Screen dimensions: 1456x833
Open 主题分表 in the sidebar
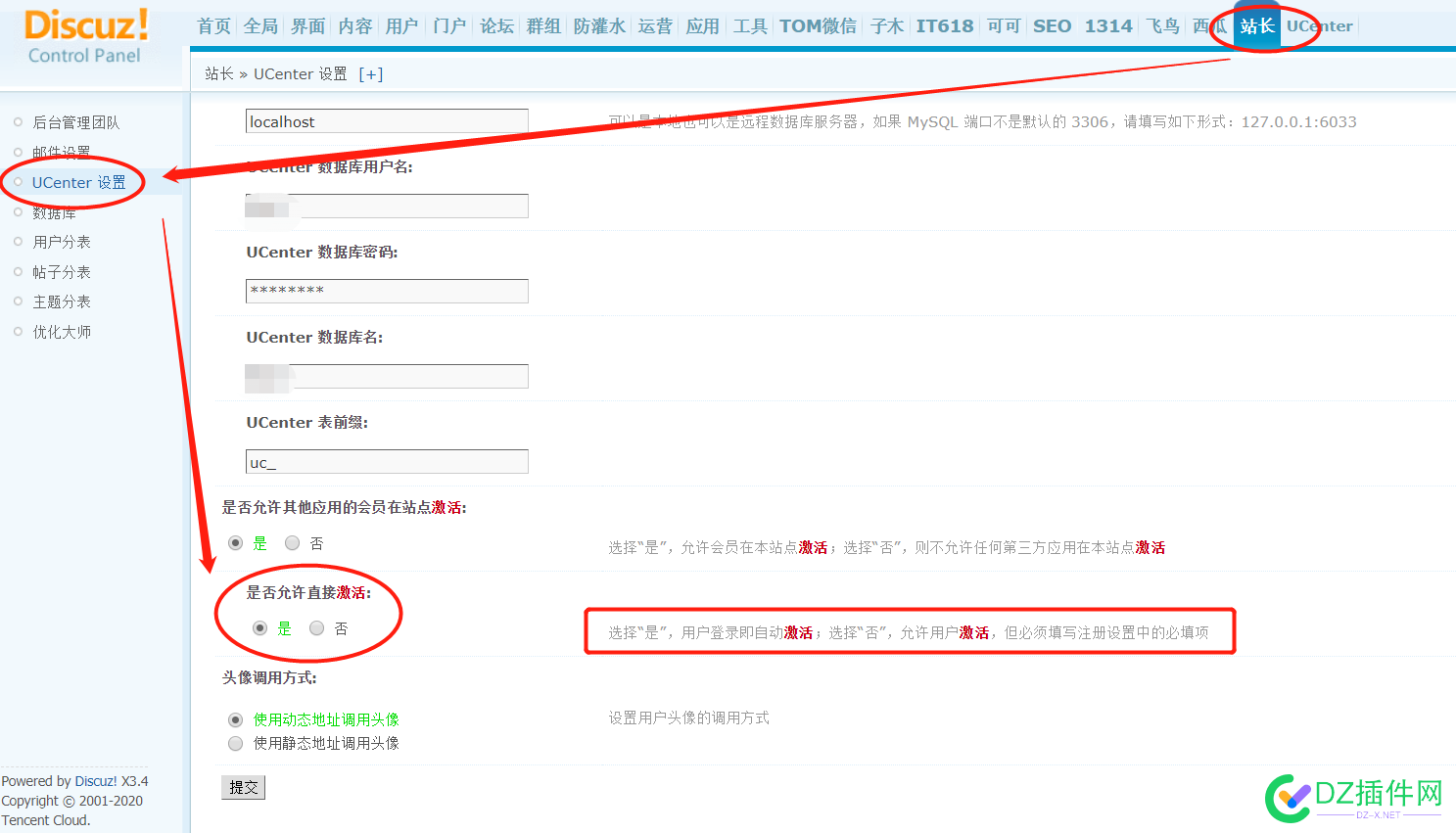62,301
